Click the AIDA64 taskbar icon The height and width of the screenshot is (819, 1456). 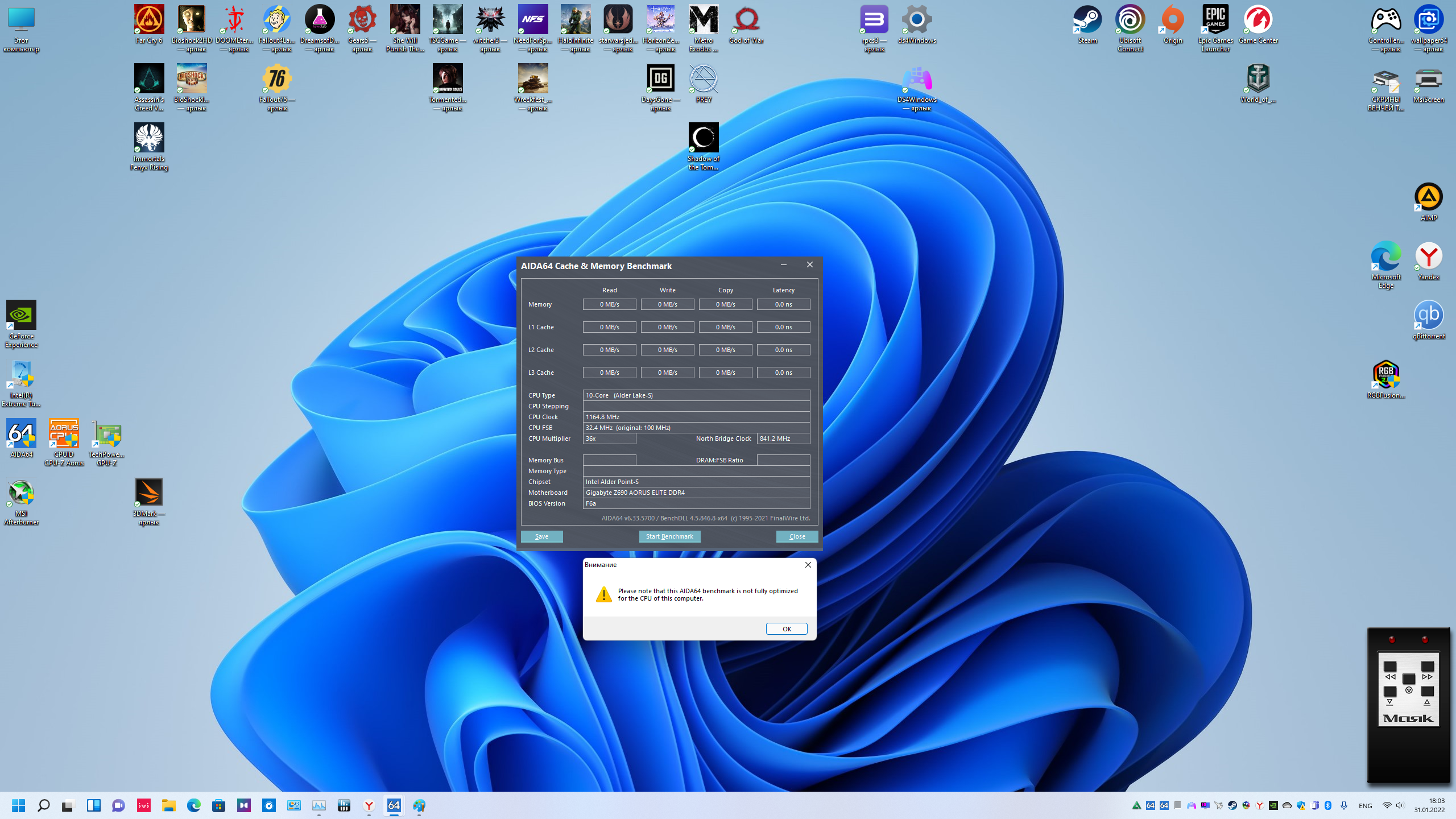pyautogui.click(x=394, y=805)
